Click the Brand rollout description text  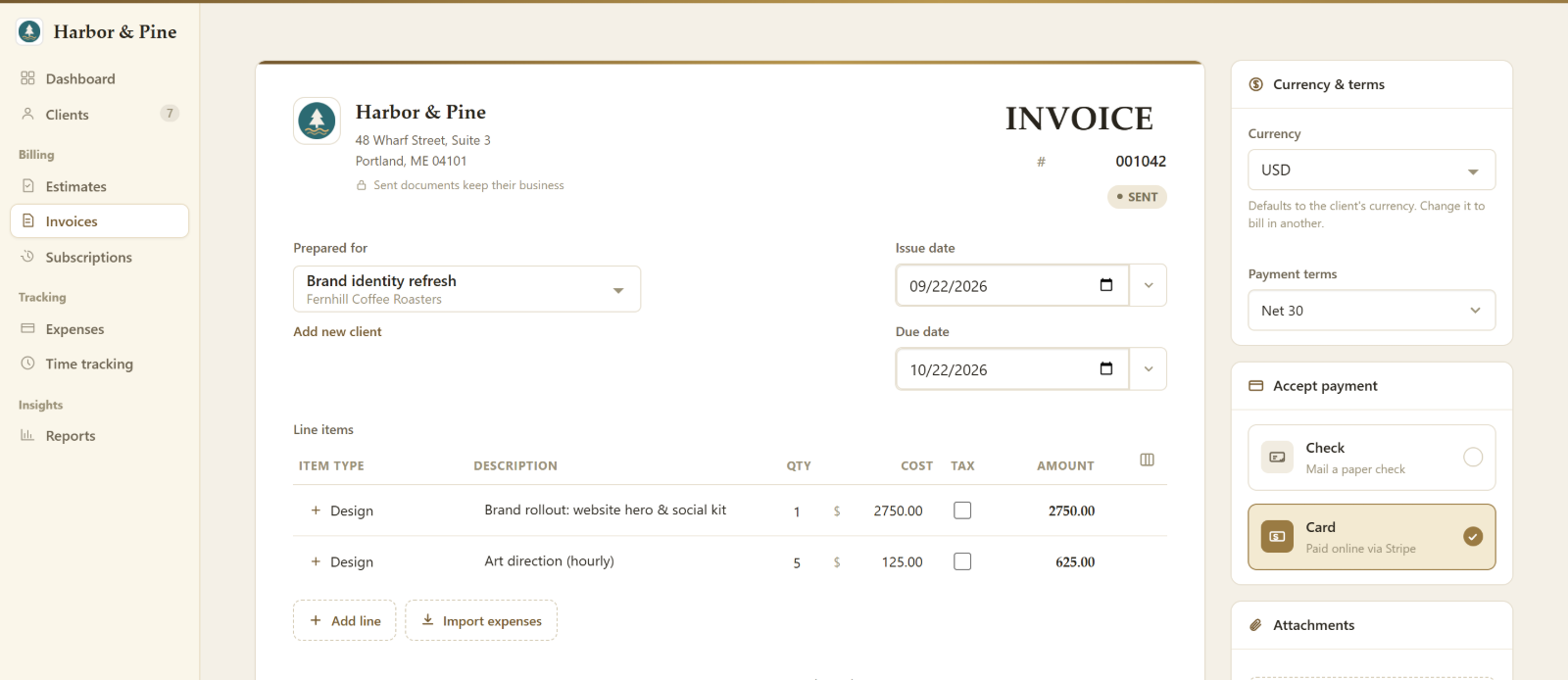tap(605, 510)
